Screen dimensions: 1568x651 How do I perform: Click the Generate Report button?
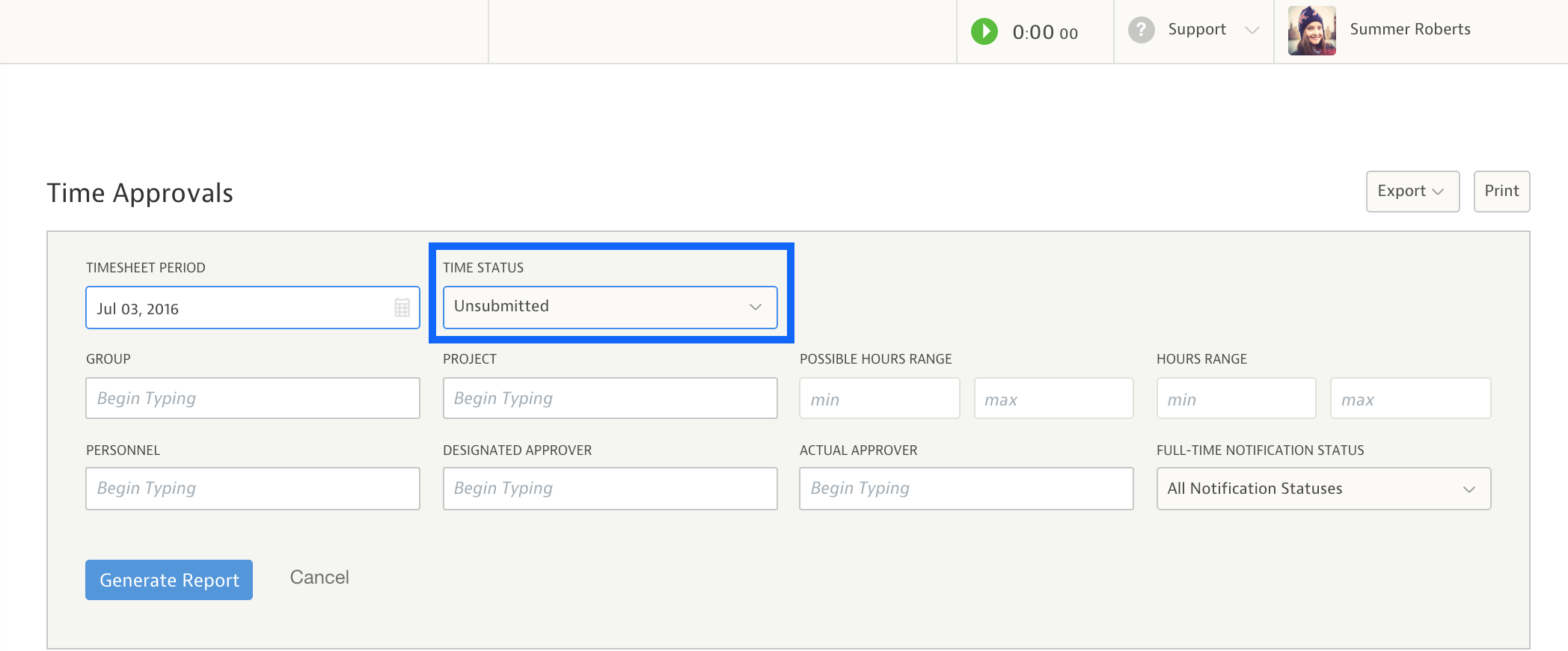pyautogui.click(x=169, y=580)
